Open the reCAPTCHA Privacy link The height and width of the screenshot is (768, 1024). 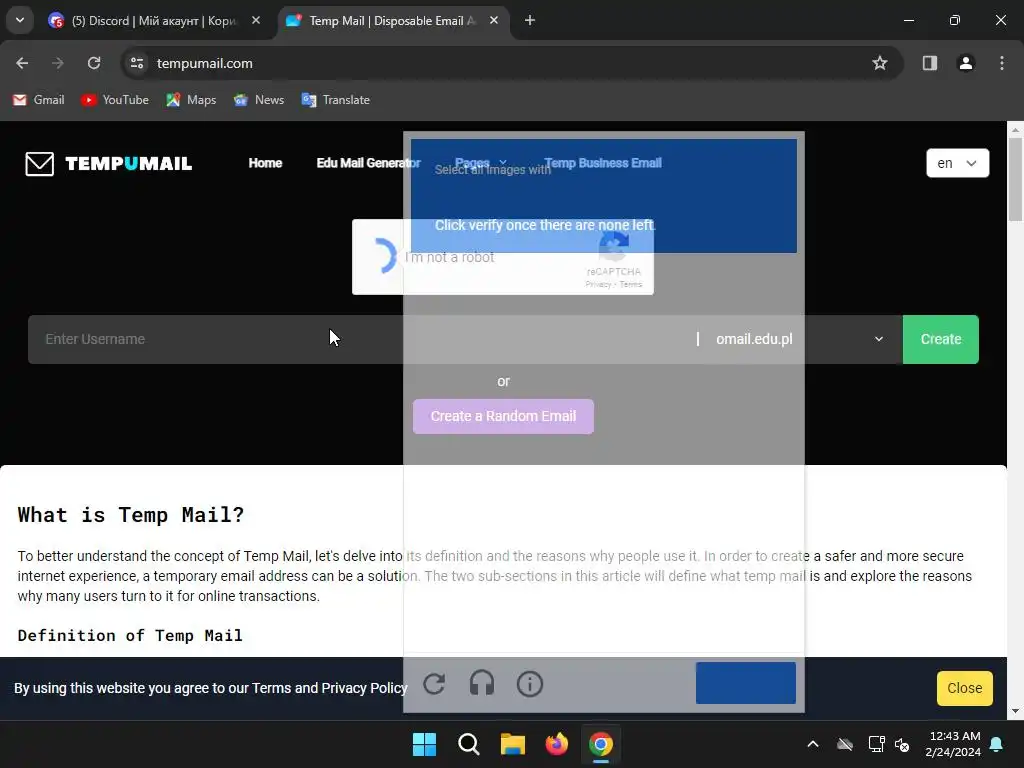pyautogui.click(x=598, y=285)
